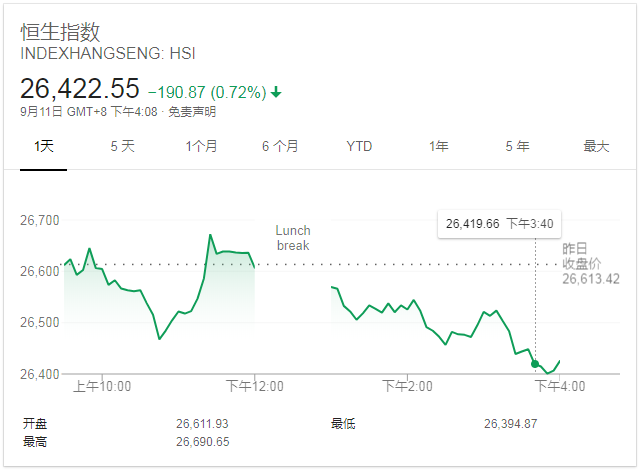Select the 1天 time range tab
The image size is (640, 470).
click(44, 146)
